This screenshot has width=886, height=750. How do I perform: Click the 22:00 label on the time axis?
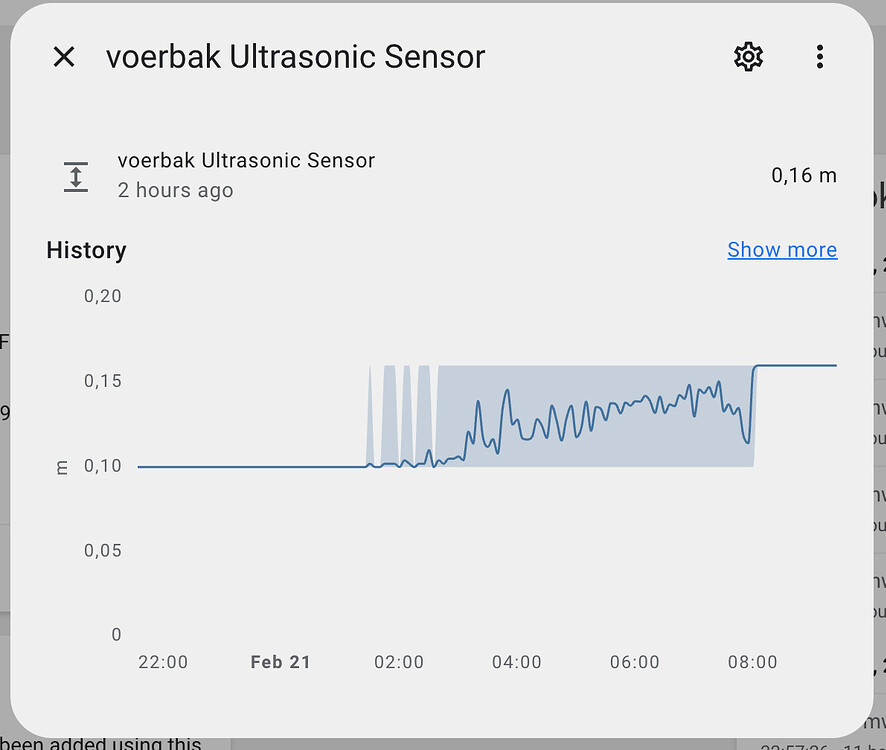[163, 662]
